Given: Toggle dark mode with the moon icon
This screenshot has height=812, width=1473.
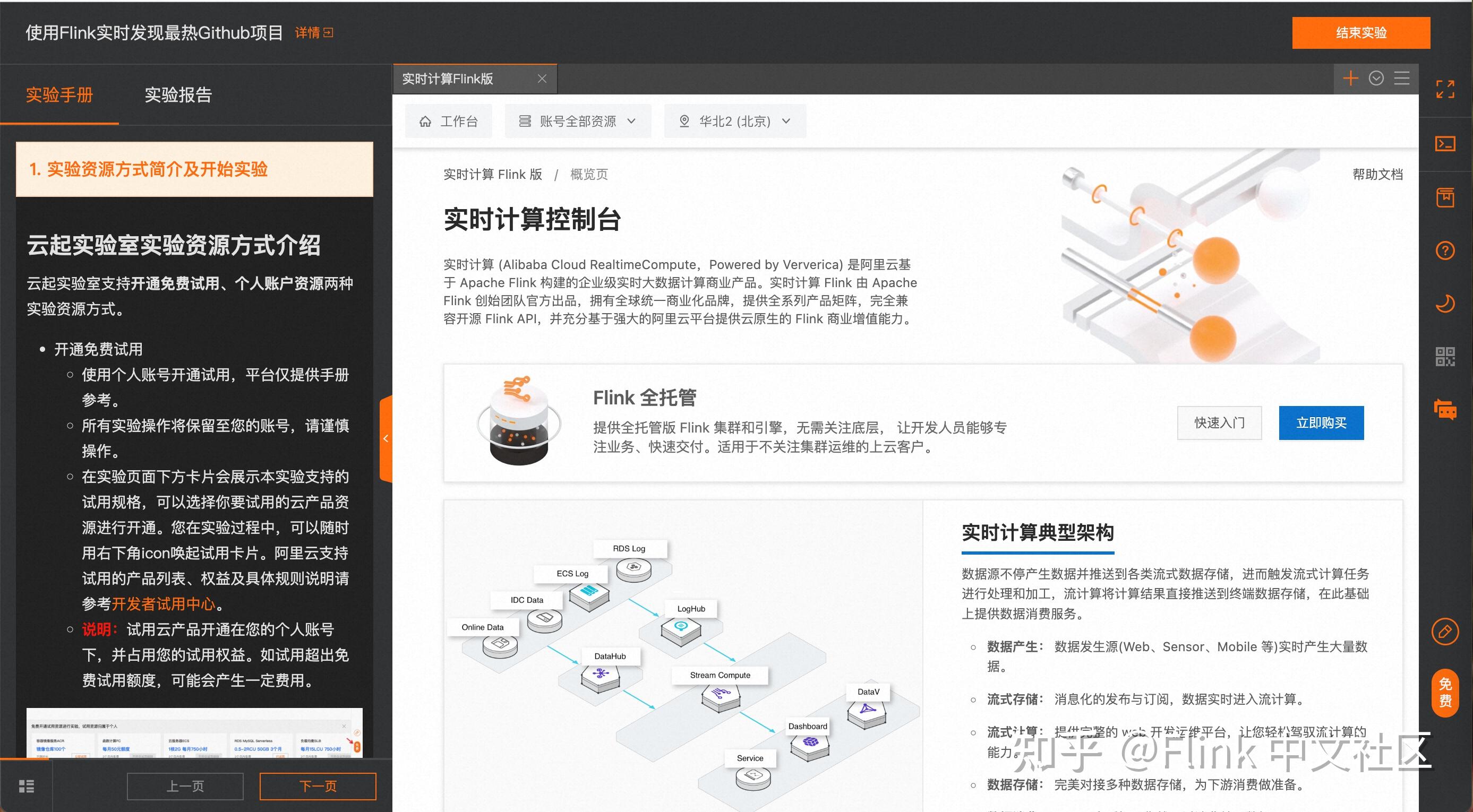Looking at the screenshot, I should click(x=1445, y=302).
